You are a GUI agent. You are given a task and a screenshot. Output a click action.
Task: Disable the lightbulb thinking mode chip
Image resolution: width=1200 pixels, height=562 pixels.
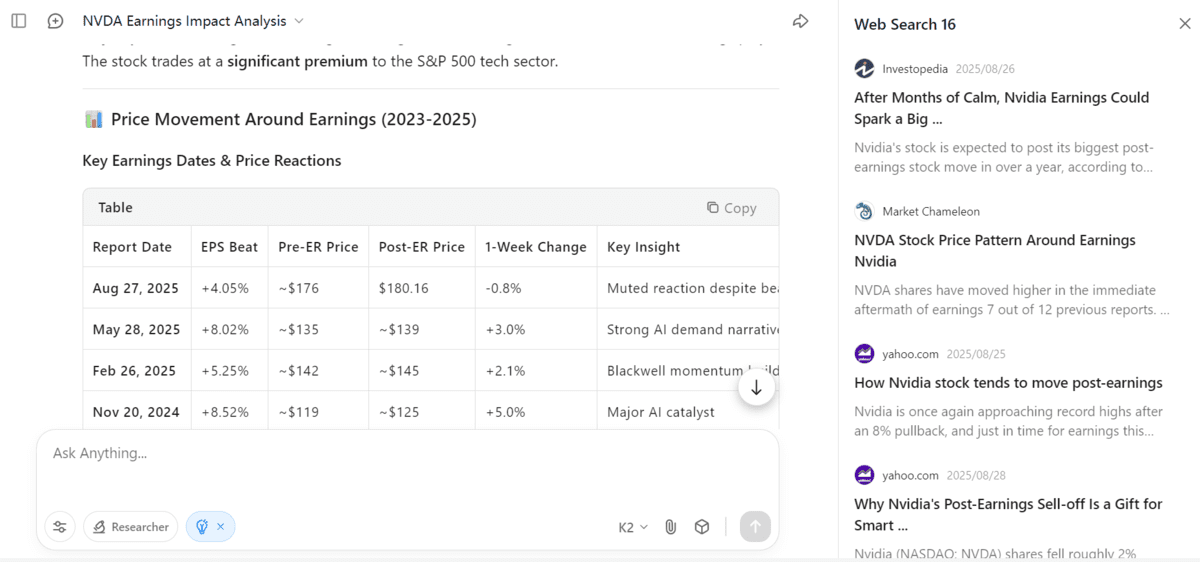coord(219,527)
